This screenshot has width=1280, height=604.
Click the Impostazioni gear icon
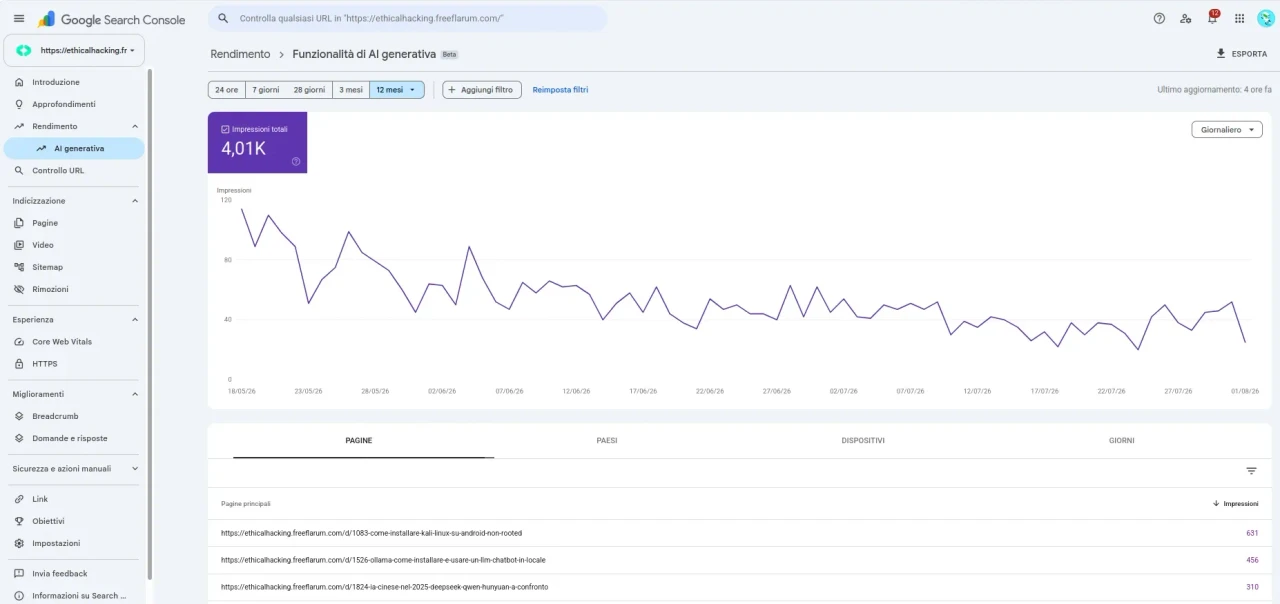pyautogui.click(x=19, y=543)
